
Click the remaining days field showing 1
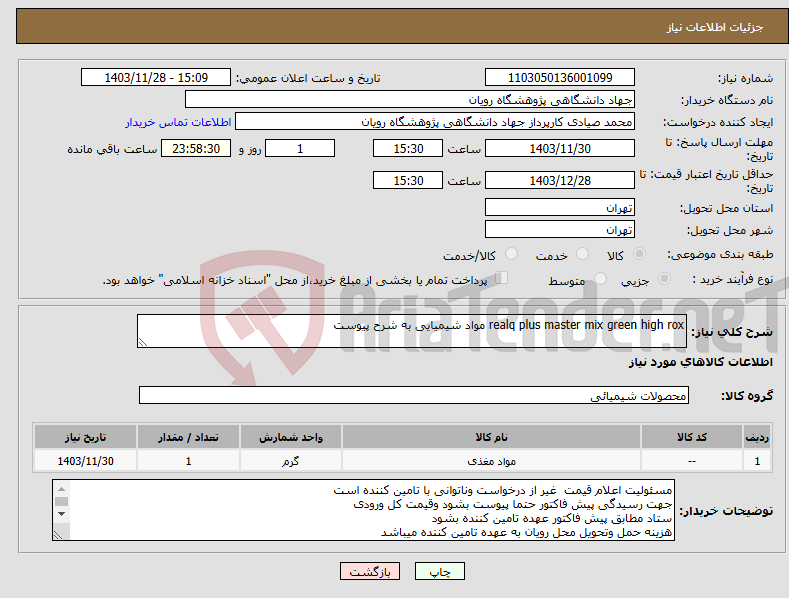pos(300,148)
